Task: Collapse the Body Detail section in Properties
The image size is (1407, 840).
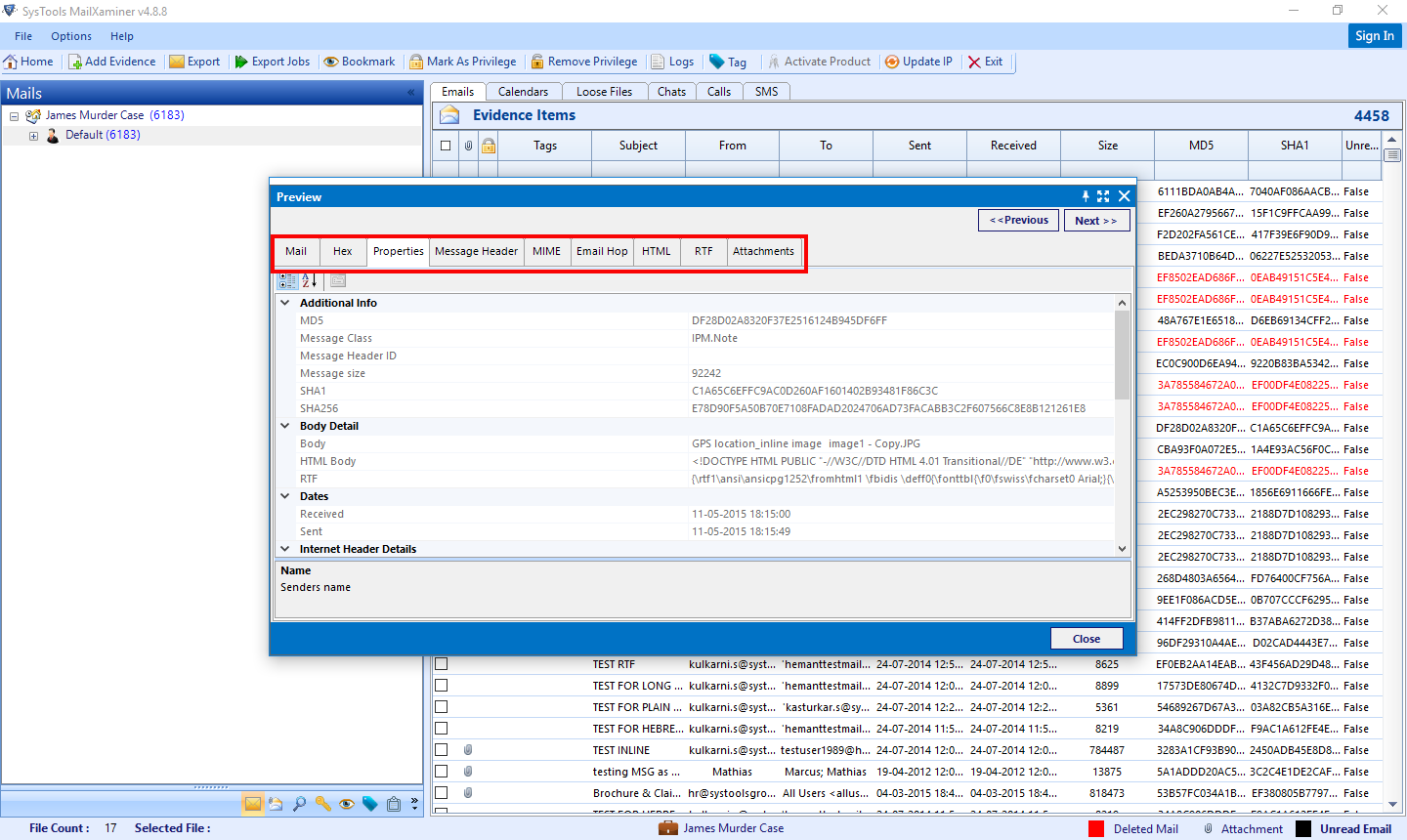Action: (285, 426)
